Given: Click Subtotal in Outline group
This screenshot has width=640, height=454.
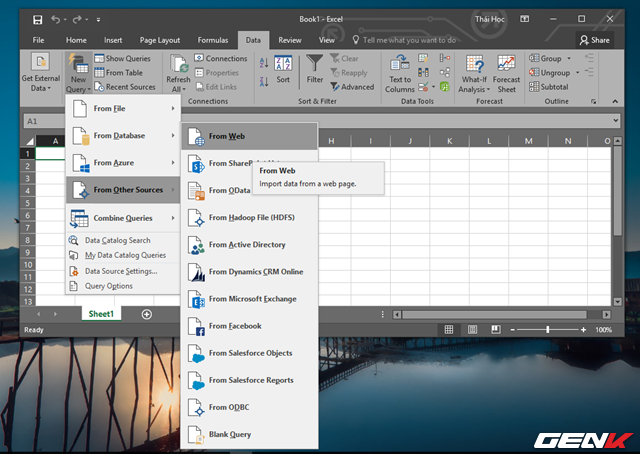Looking at the screenshot, I should [x=549, y=87].
